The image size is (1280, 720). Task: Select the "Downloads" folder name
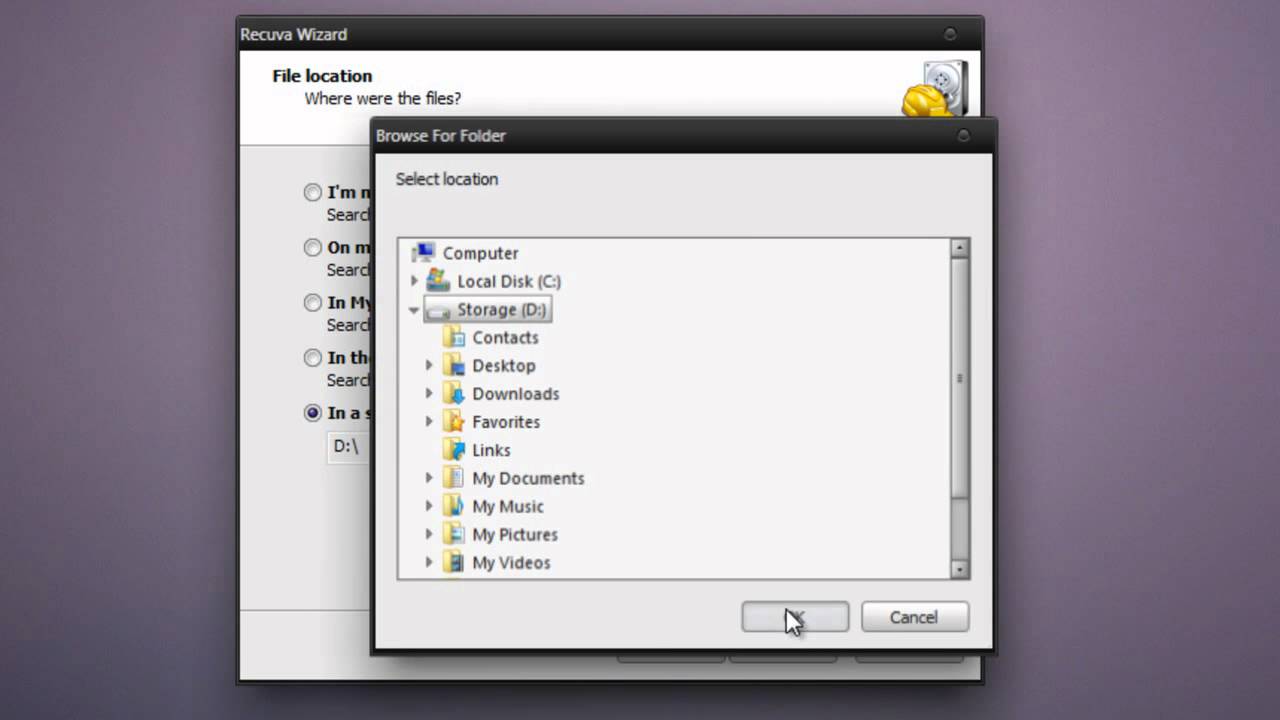[516, 393]
